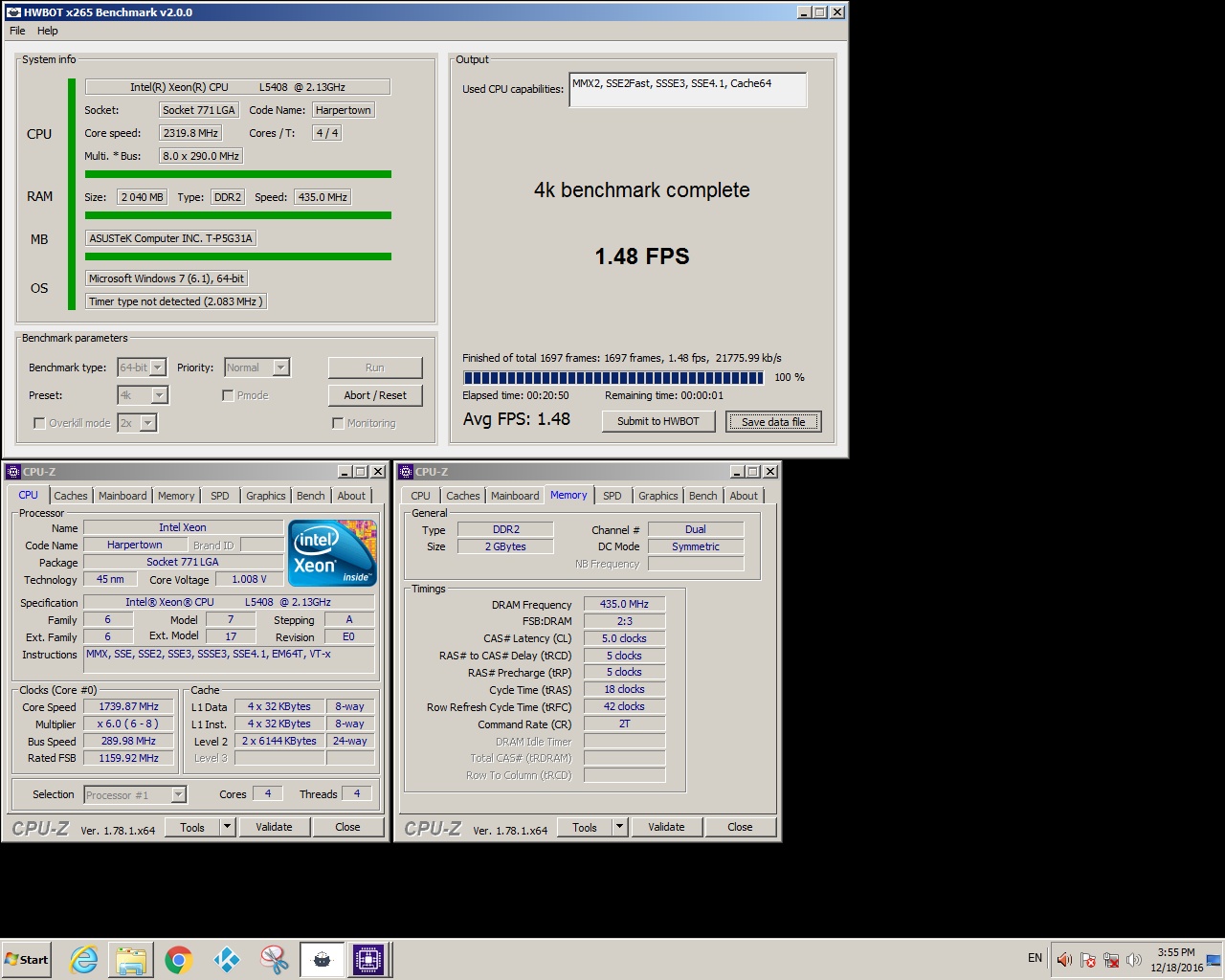This screenshot has width=1225, height=980.
Task: Click the right CPU-Z window title icon
Action: tap(406, 472)
